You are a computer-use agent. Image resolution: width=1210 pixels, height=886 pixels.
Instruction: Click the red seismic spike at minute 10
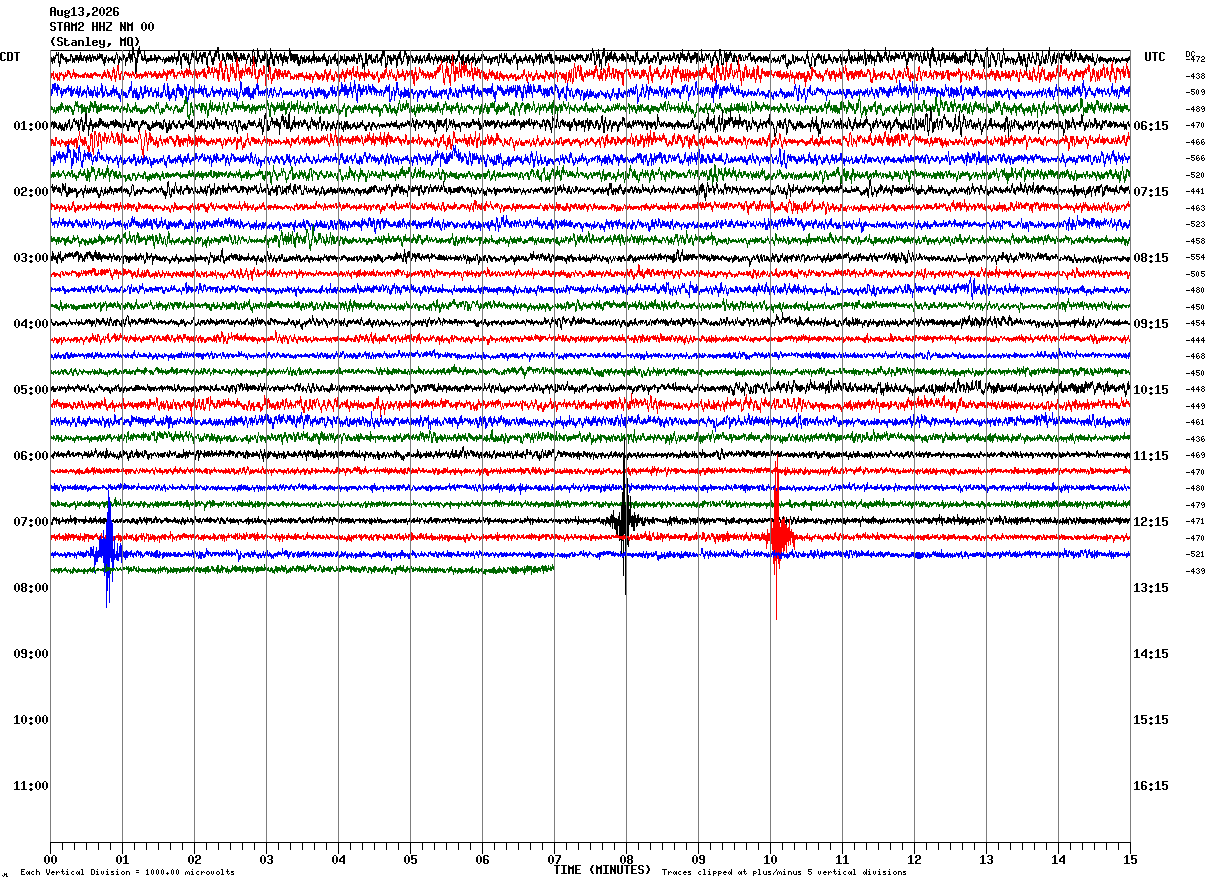tap(777, 538)
